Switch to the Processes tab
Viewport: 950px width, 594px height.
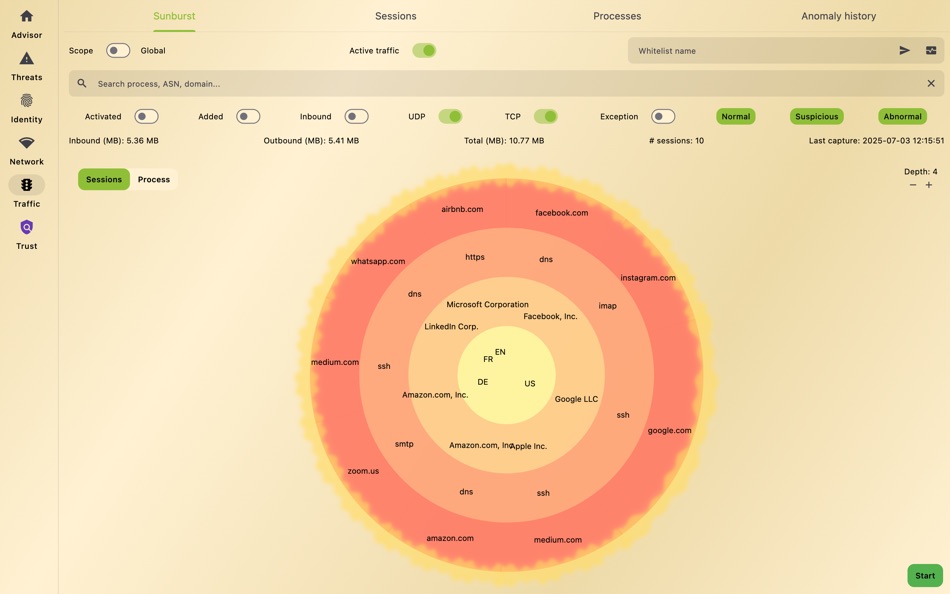coord(617,16)
